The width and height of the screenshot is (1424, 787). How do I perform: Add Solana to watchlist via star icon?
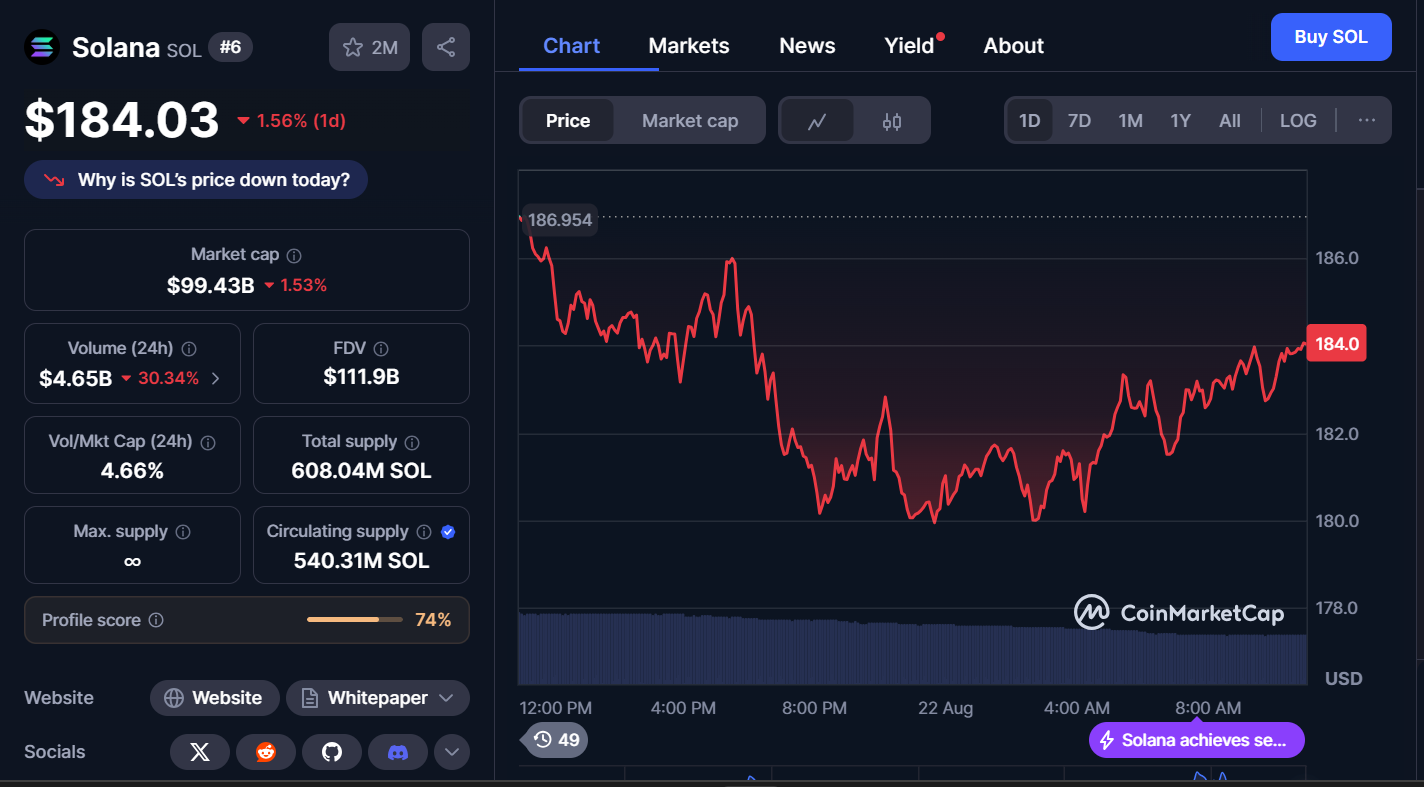point(369,47)
